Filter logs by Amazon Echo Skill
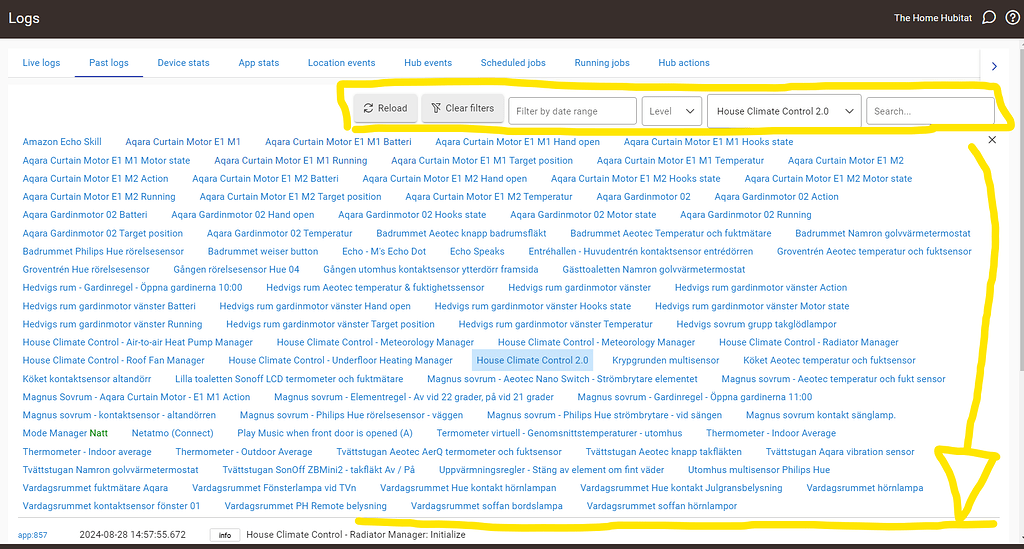This screenshot has width=1024, height=549. point(62,142)
